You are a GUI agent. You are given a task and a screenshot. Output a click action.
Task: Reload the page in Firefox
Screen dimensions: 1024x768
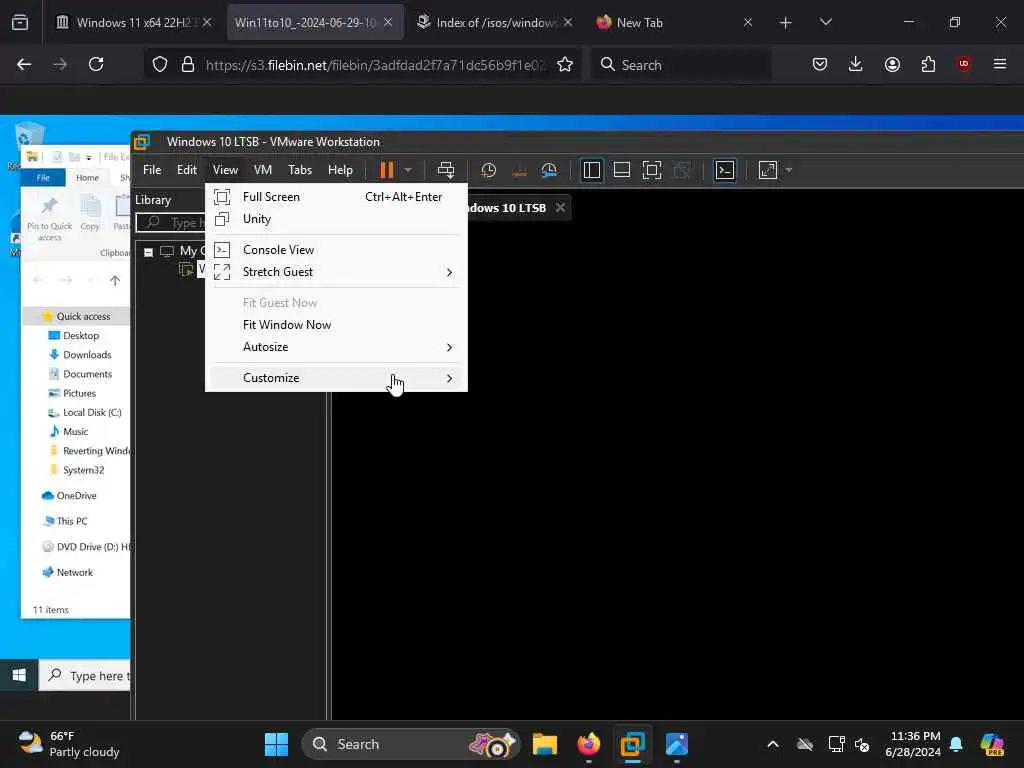(96, 65)
